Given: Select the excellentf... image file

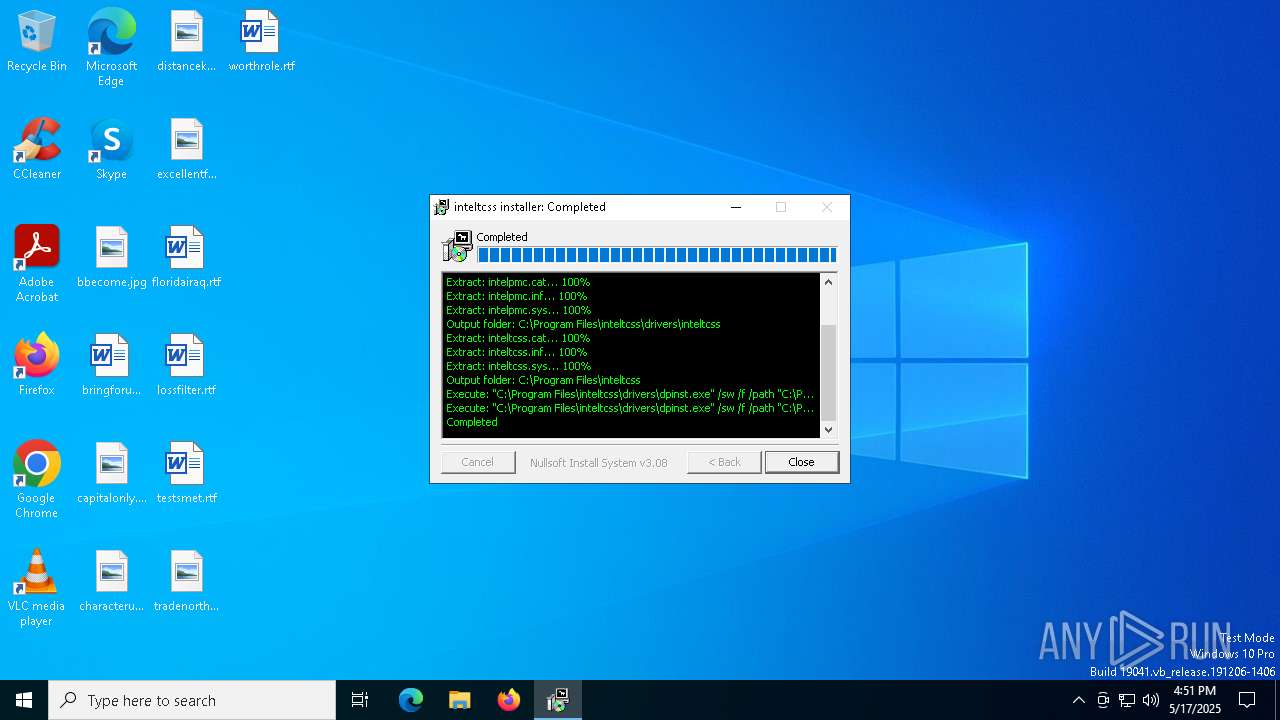Looking at the screenshot, I should point(186,149).
